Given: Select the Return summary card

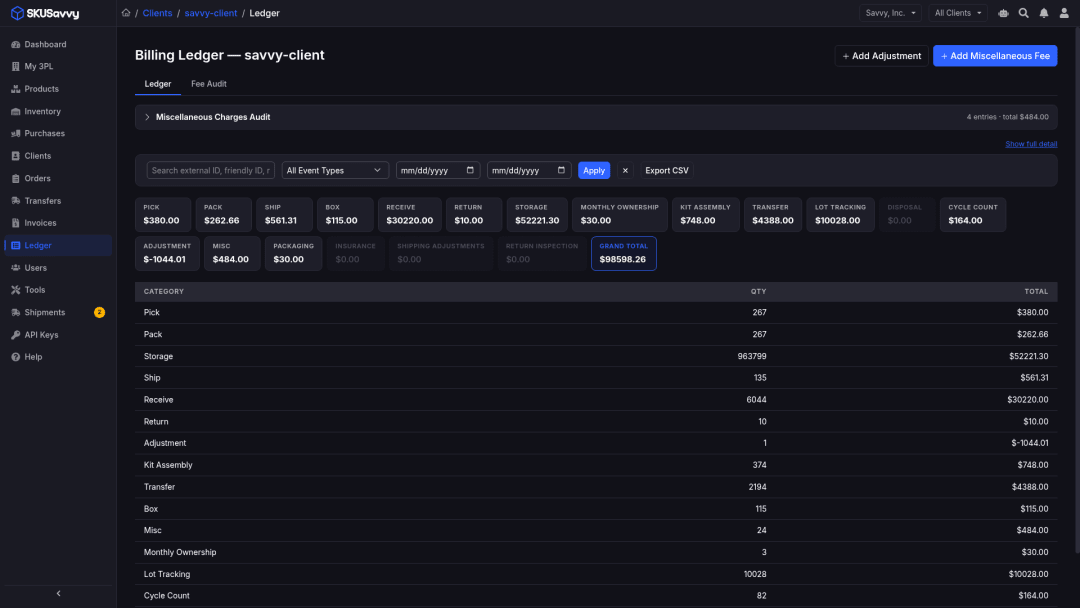Looking at the screenshot, I should coord(474,214).
